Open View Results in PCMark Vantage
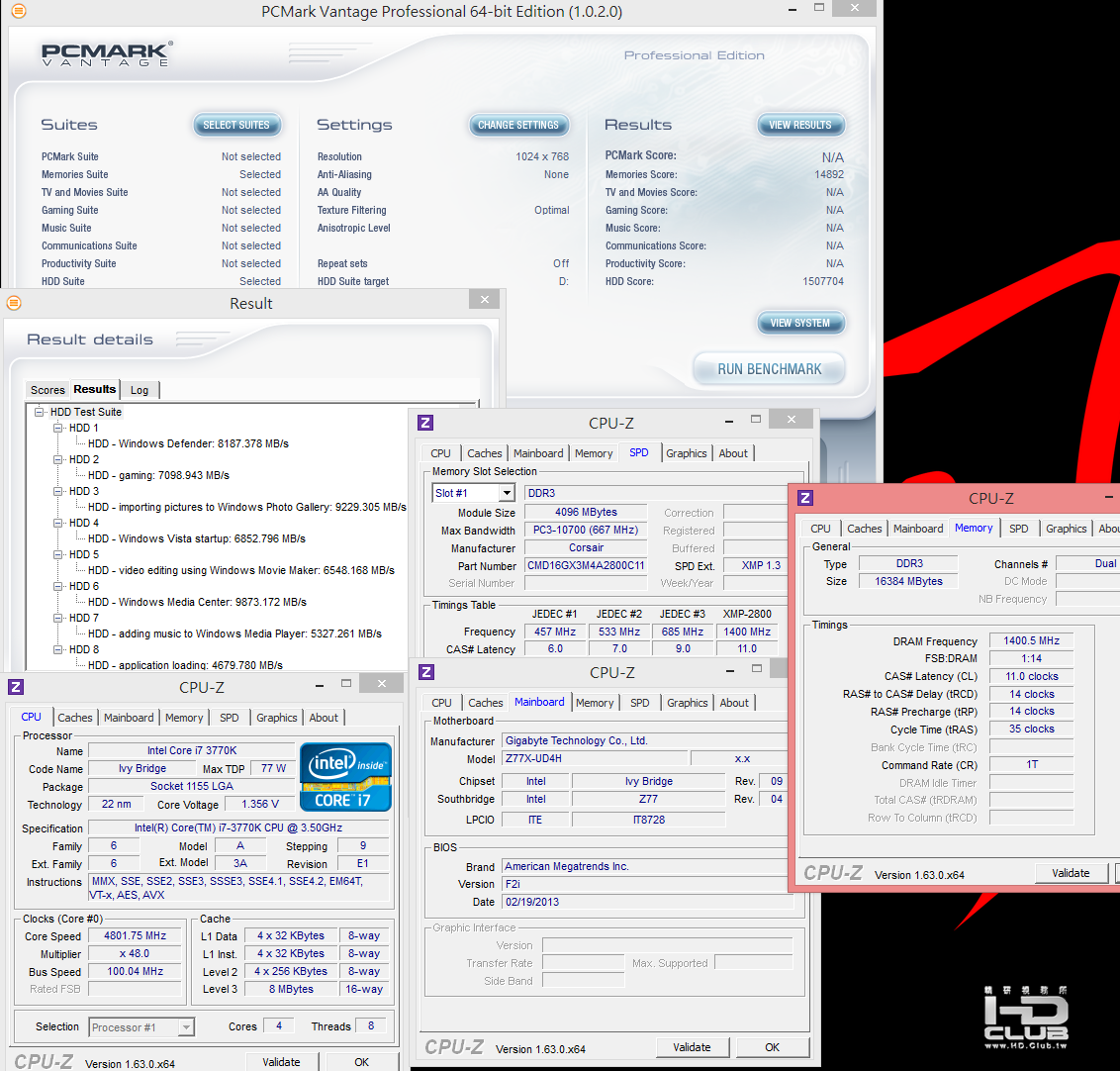Image resolution: width=1120 pixels, height=1071 pixels. click(800, 125)
